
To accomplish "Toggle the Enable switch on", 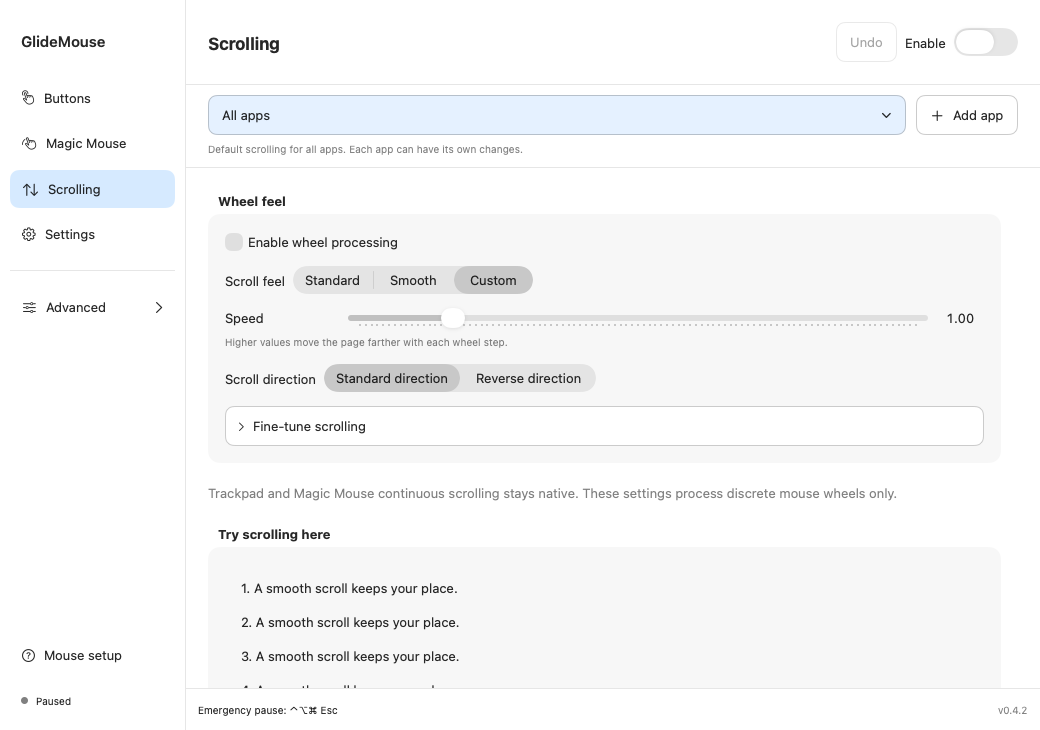I will (x=986, y=42).
